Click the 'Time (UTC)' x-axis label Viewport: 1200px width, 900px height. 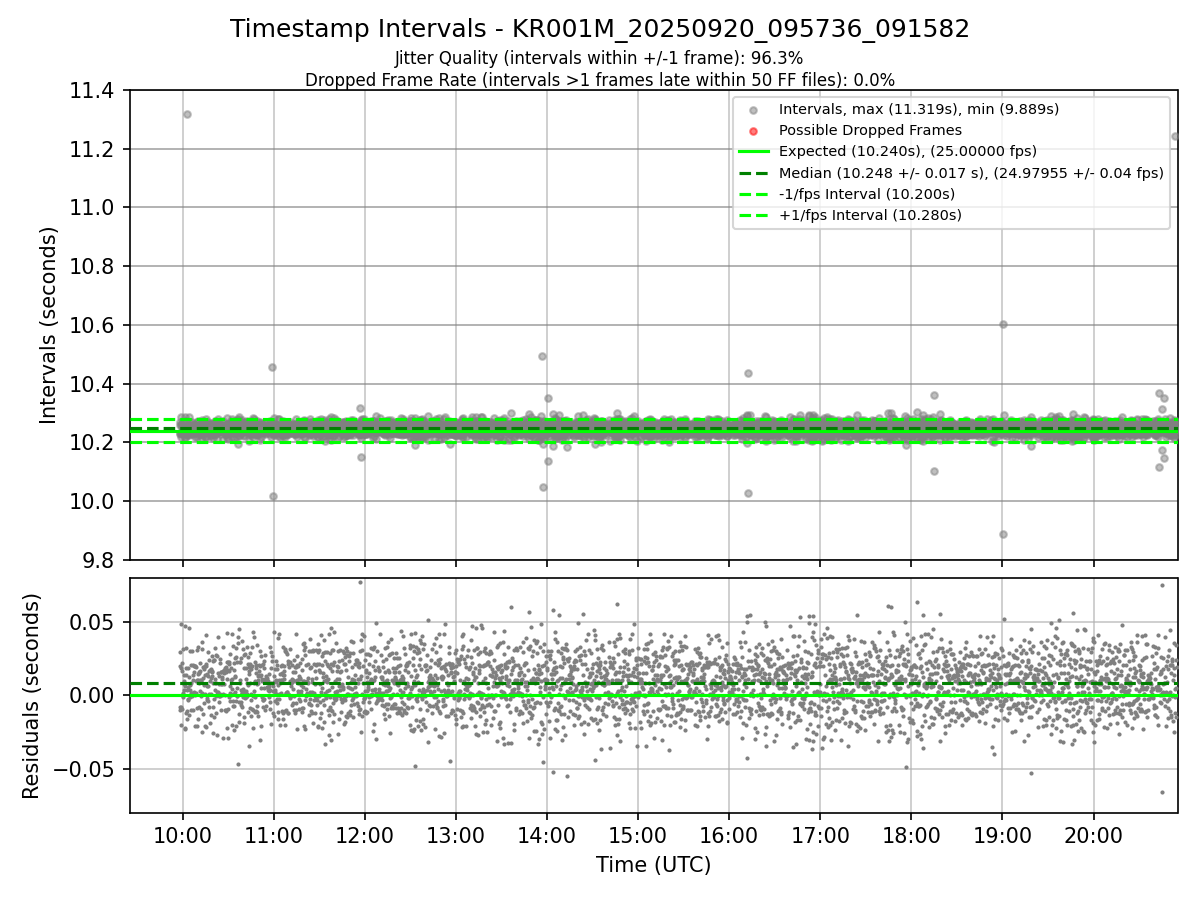654,865
